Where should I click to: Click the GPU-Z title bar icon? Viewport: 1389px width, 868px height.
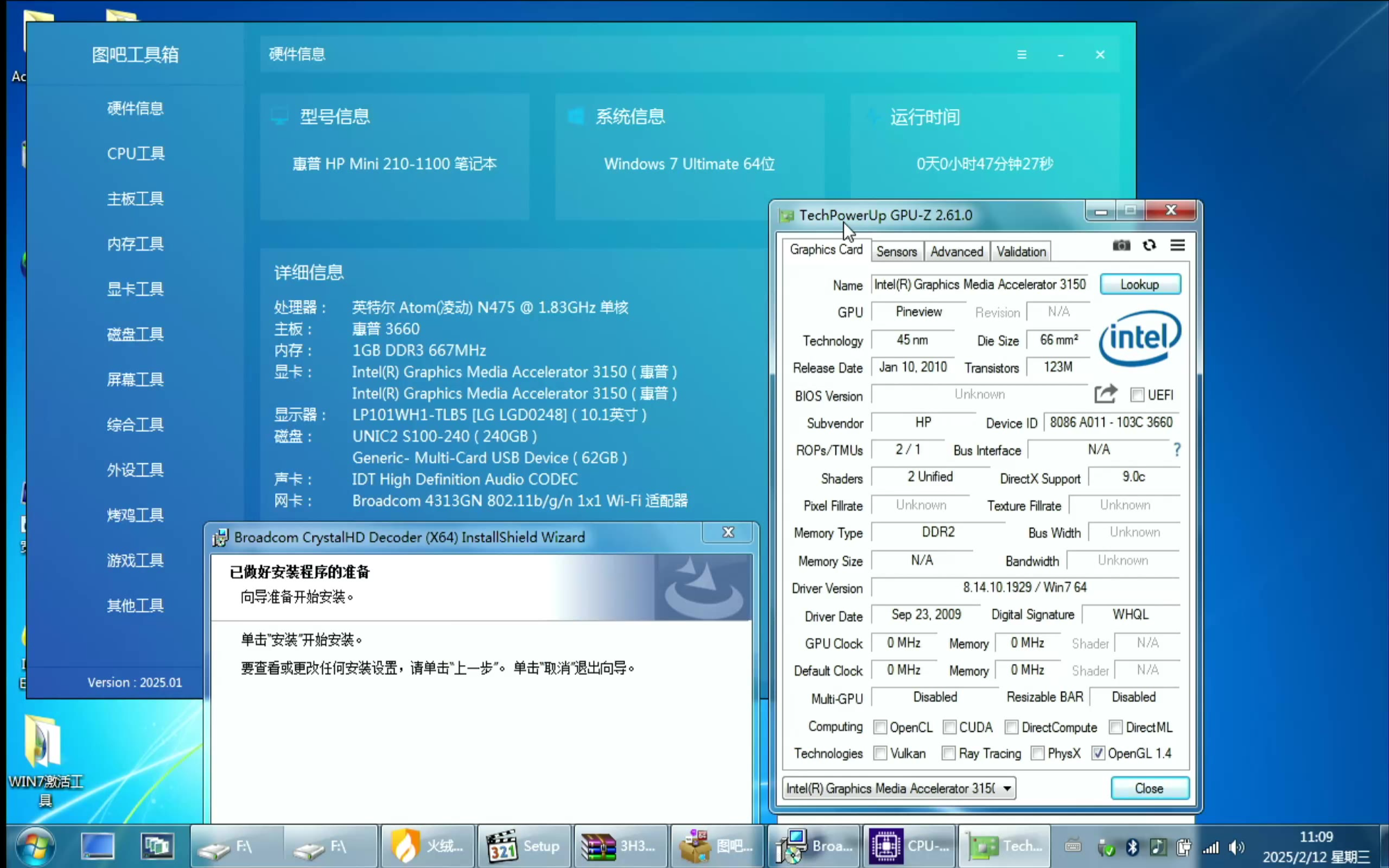click(x=786, y=215)
